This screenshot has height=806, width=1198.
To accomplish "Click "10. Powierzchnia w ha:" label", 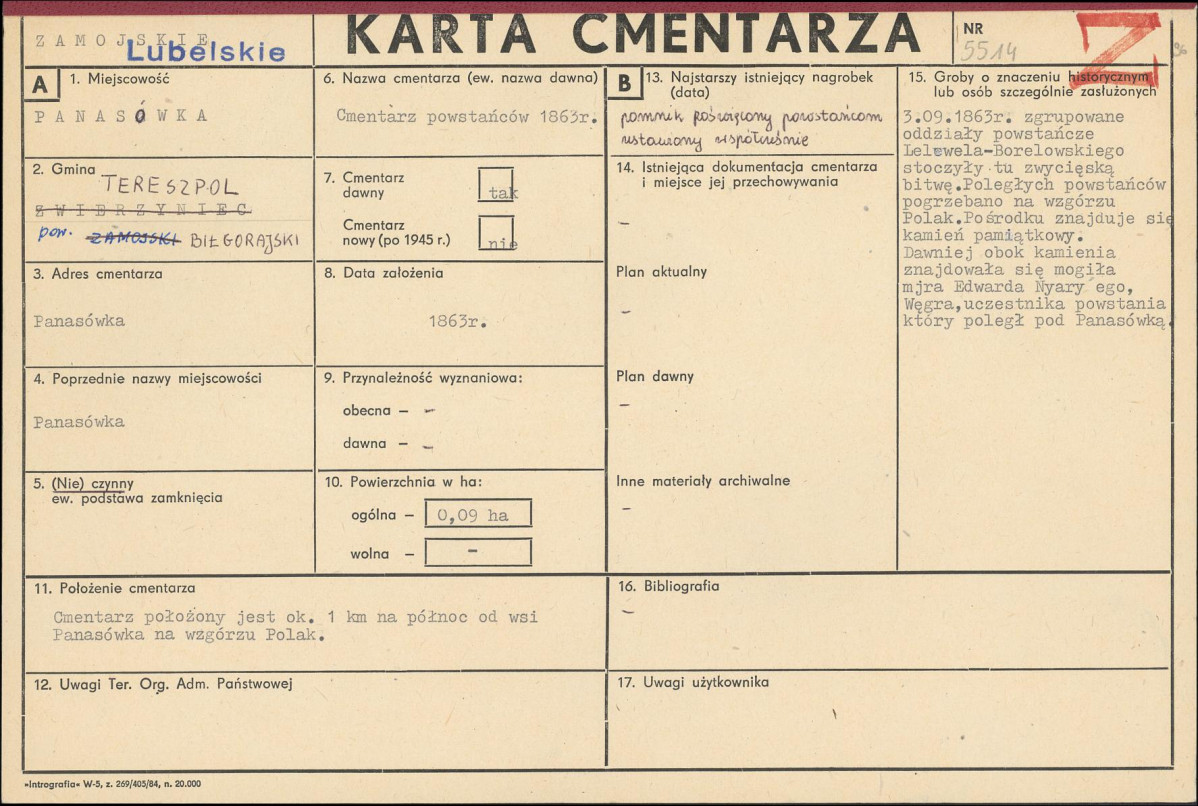I will pyautogui.click(x=403, y=482).
